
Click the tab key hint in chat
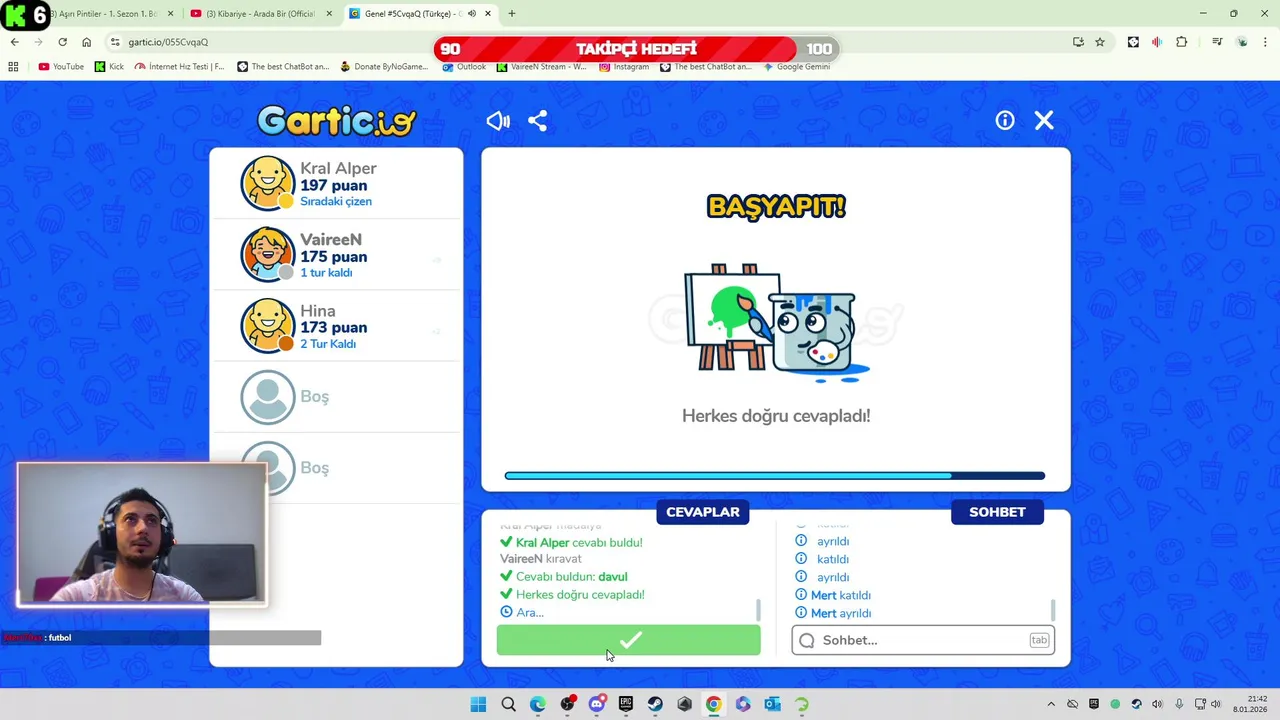click(1039, 640)
